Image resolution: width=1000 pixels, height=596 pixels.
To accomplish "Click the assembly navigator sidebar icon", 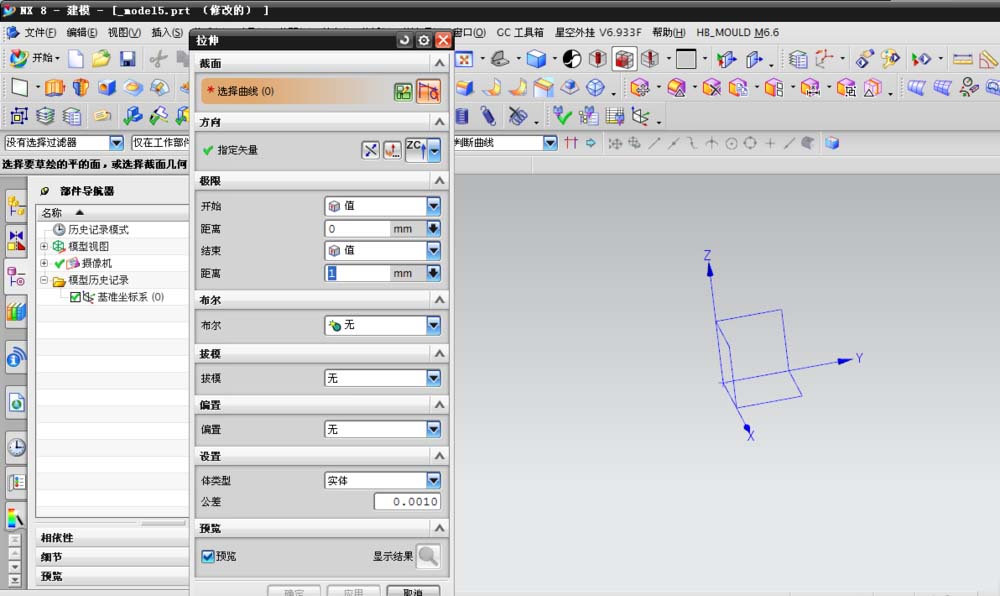I will pos(16,207).
